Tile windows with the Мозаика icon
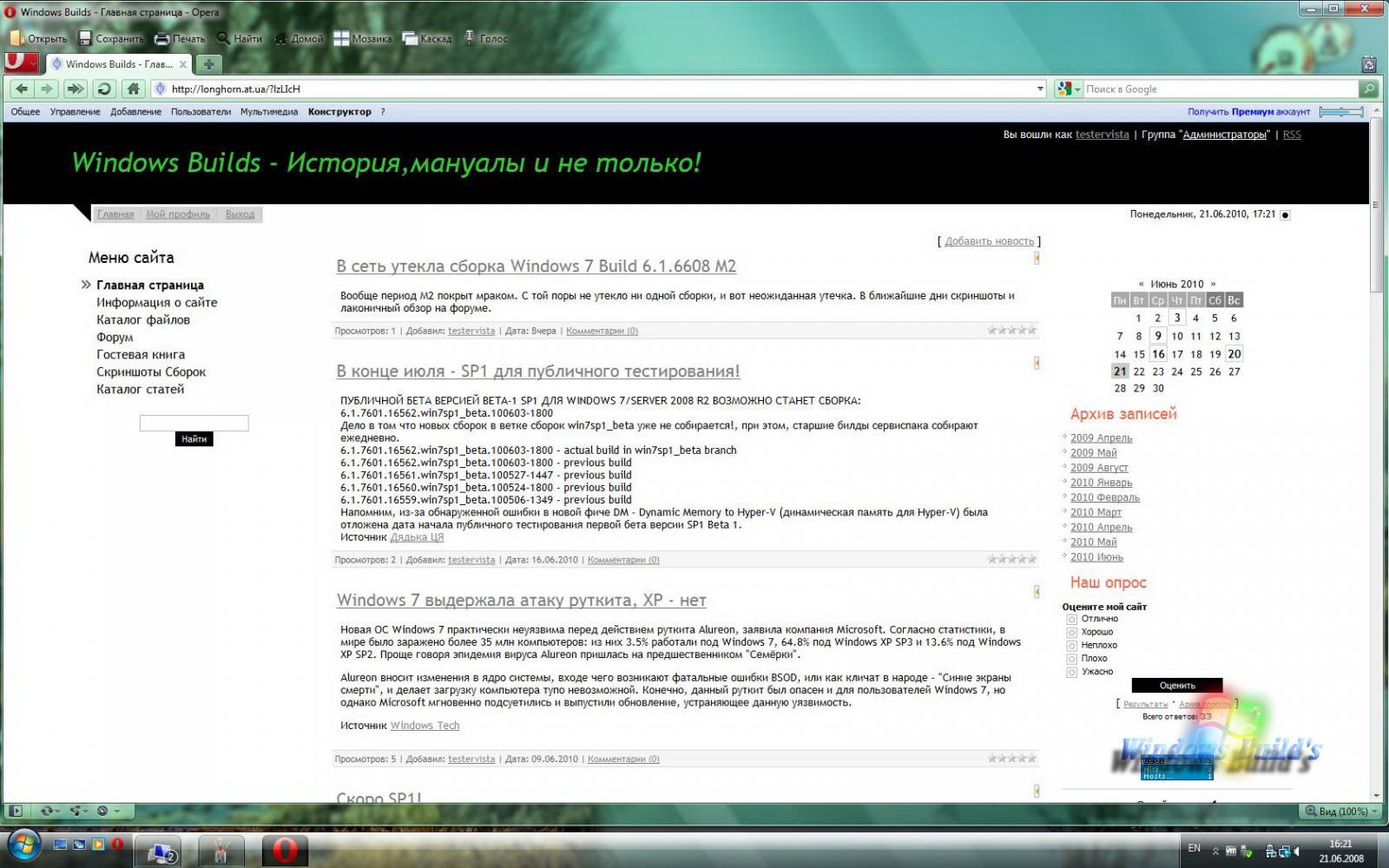 (363, 38)
